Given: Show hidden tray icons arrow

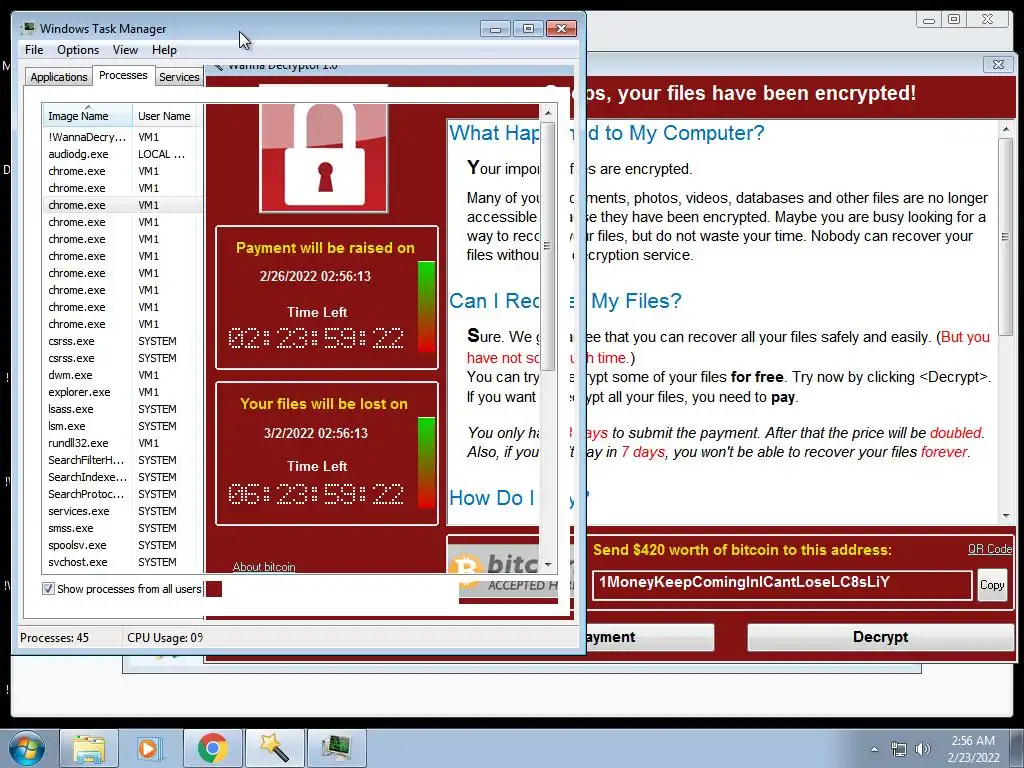Looking at the screenshot, I should (874, 749).
